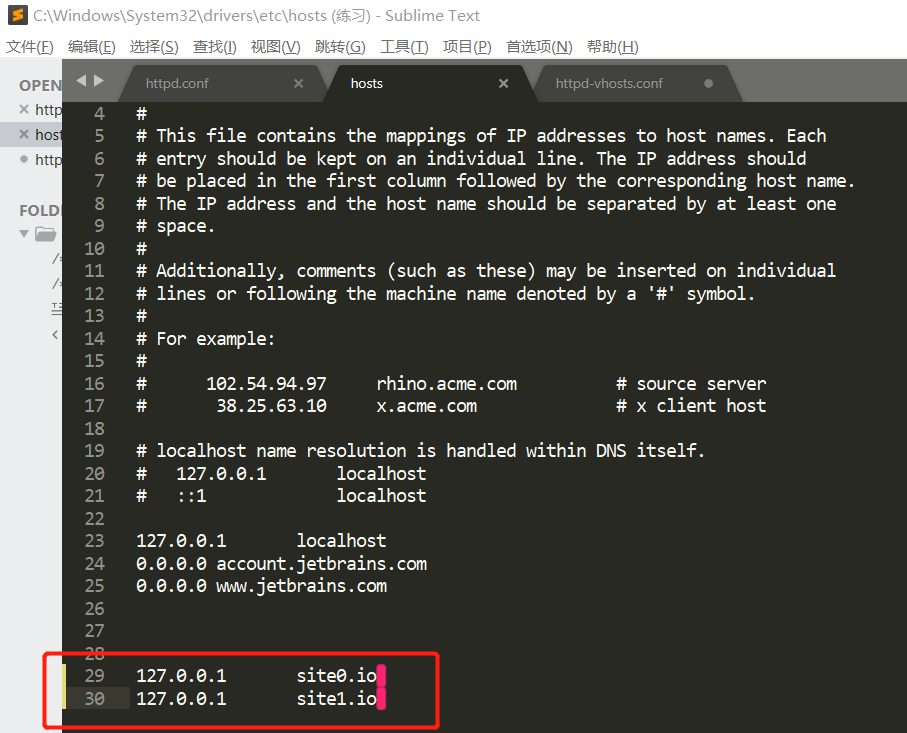
Task: Click 127.0.0.1 on line 29
Action: coord(181,675)
